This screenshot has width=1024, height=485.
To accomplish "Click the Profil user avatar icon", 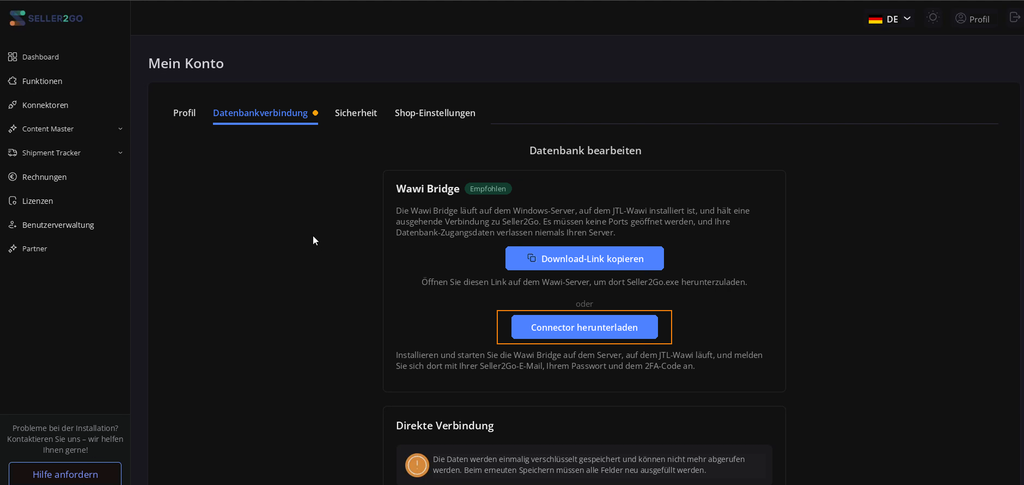I will pyautogui.click(x=960, y=18).
